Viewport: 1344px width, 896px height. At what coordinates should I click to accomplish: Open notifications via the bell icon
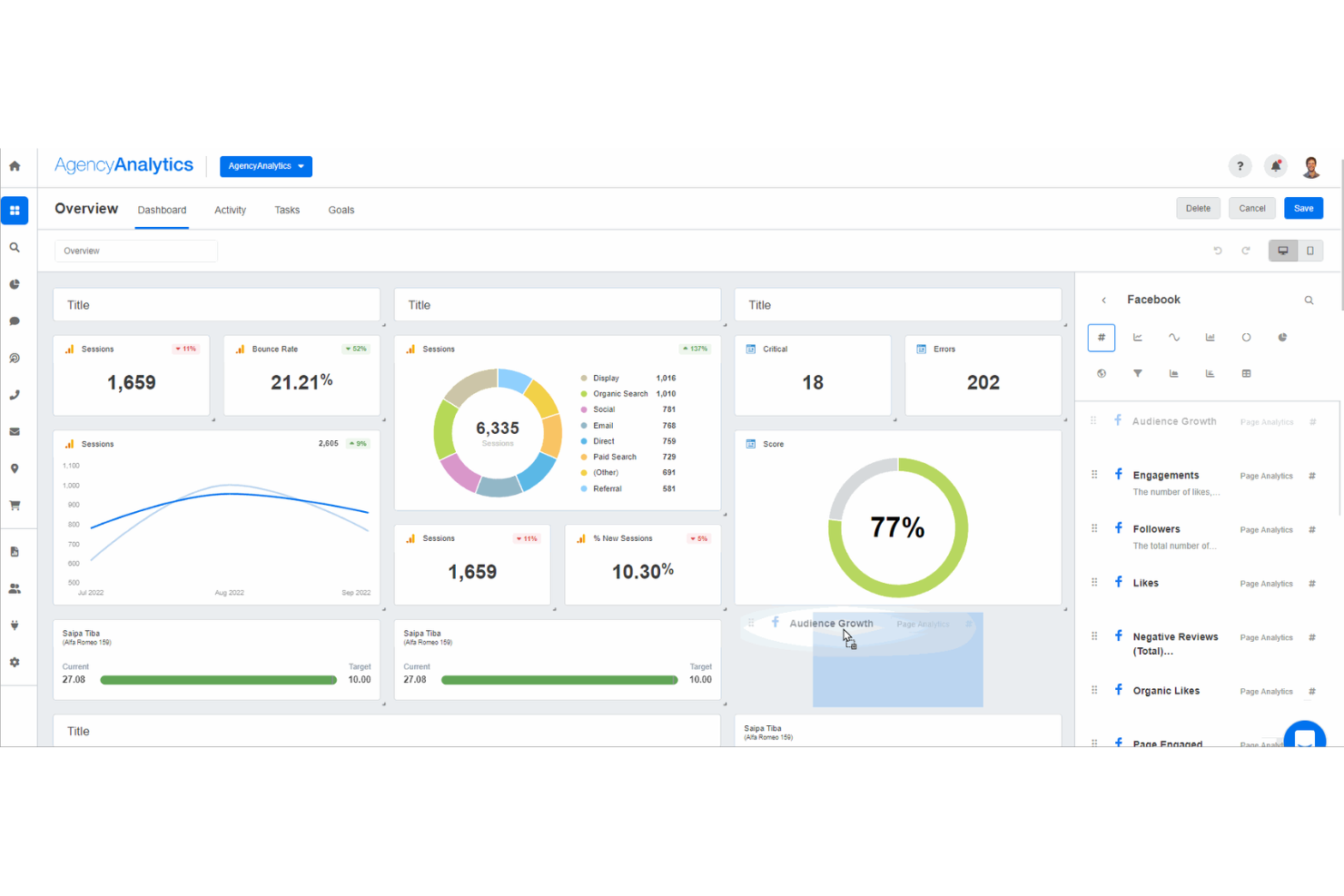1276,166
